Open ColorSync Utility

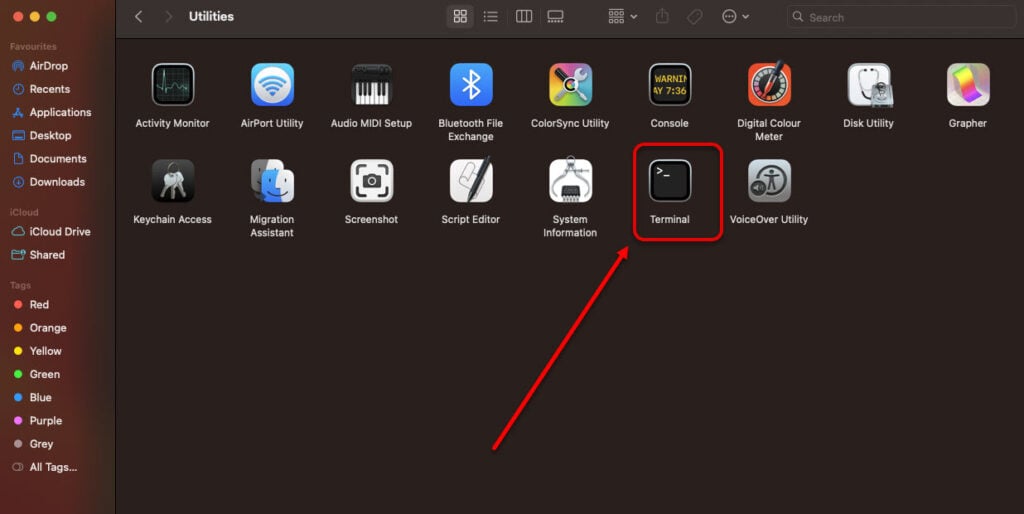pyautogui.click(x=570, y=85)
